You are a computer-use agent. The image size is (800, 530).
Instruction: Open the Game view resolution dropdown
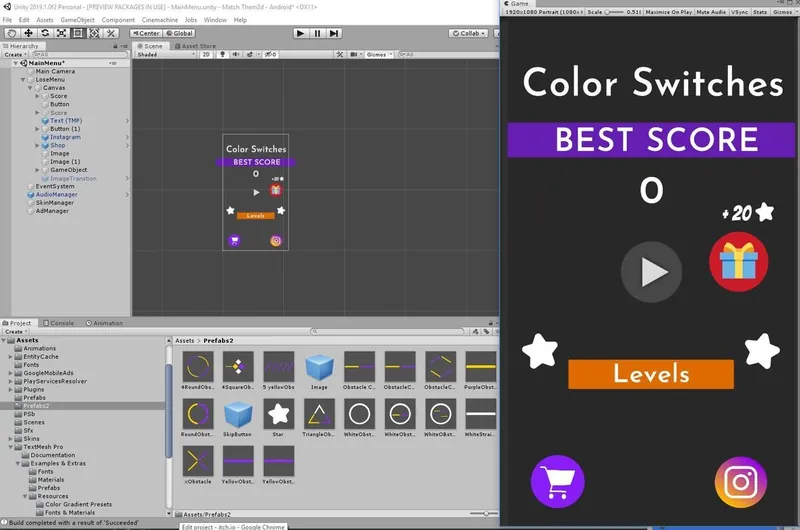[x=544, y=12]
